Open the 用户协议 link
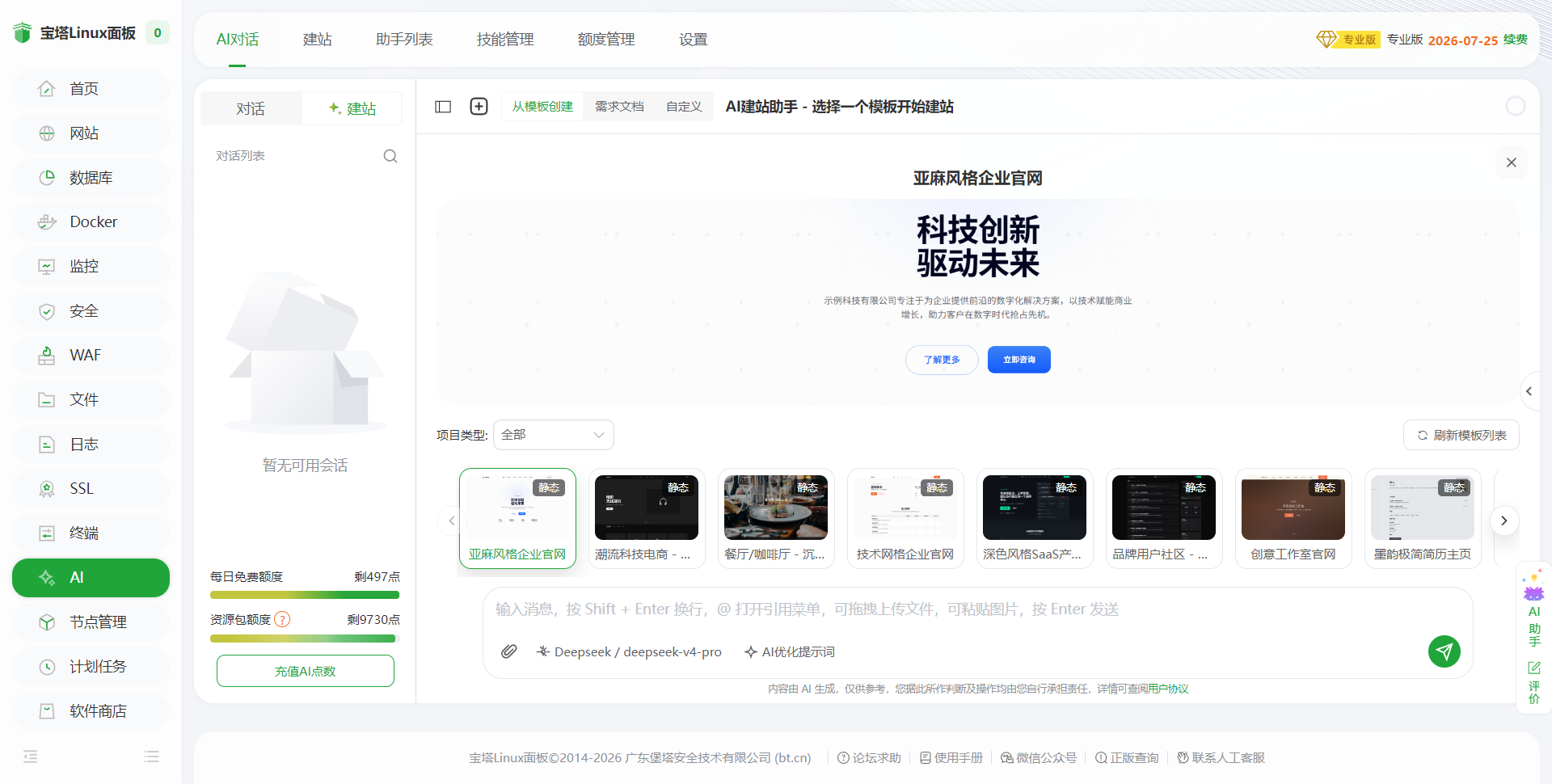The image size is (1552, 784). pyautogui.click(x=1168, y=689)
